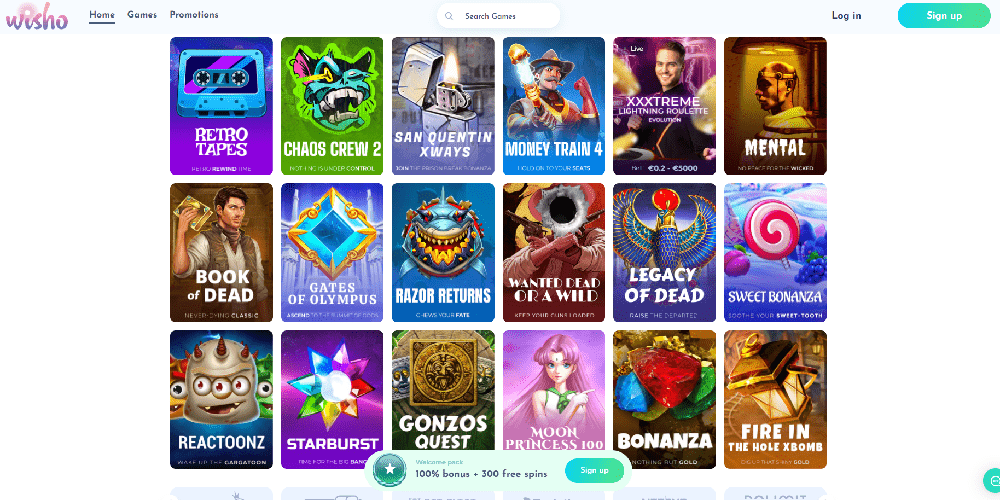
Task: Choose the Gates of Olympus game
Action: 332,253
